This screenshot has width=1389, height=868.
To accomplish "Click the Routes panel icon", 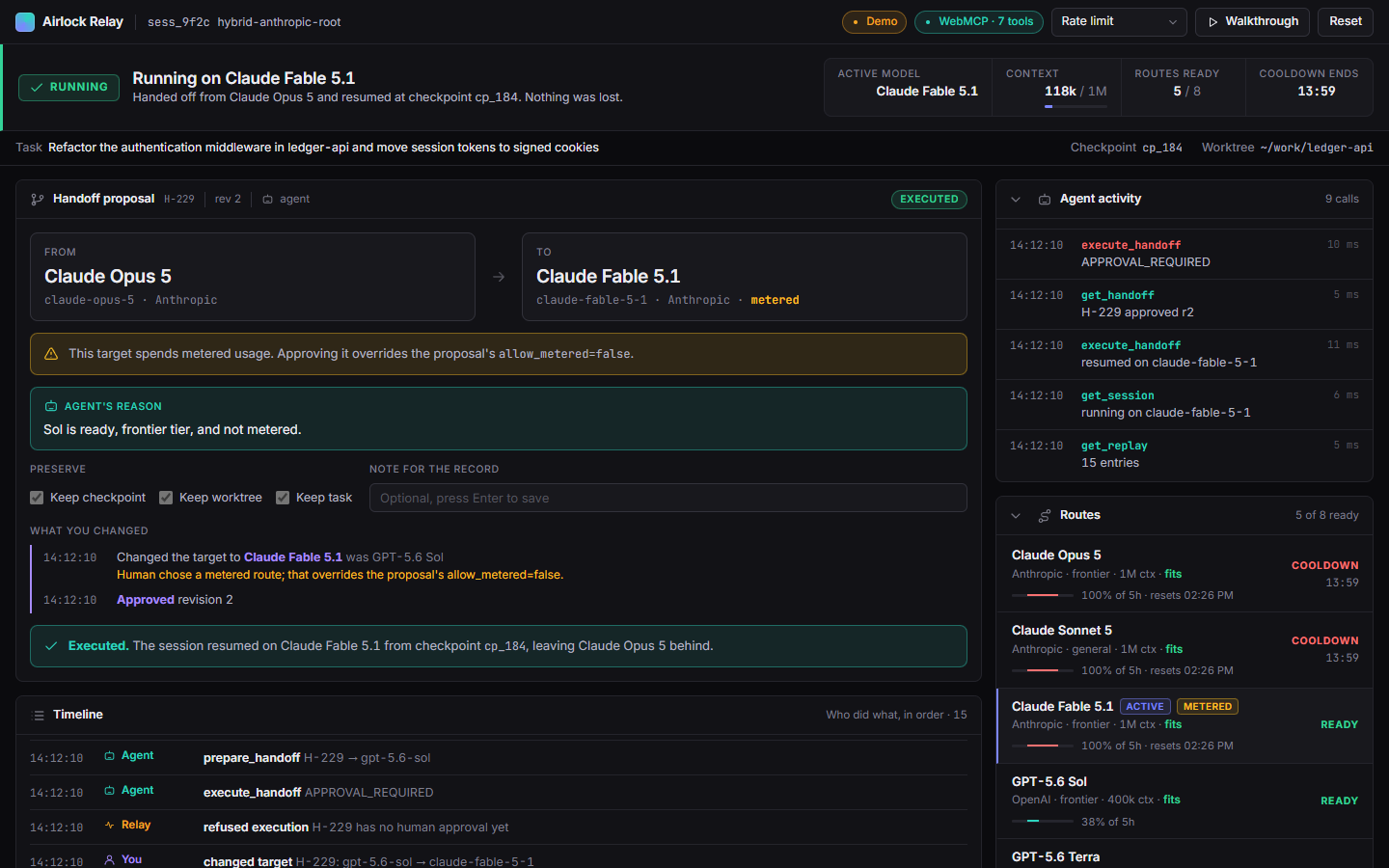I will tap(1044, 515).
